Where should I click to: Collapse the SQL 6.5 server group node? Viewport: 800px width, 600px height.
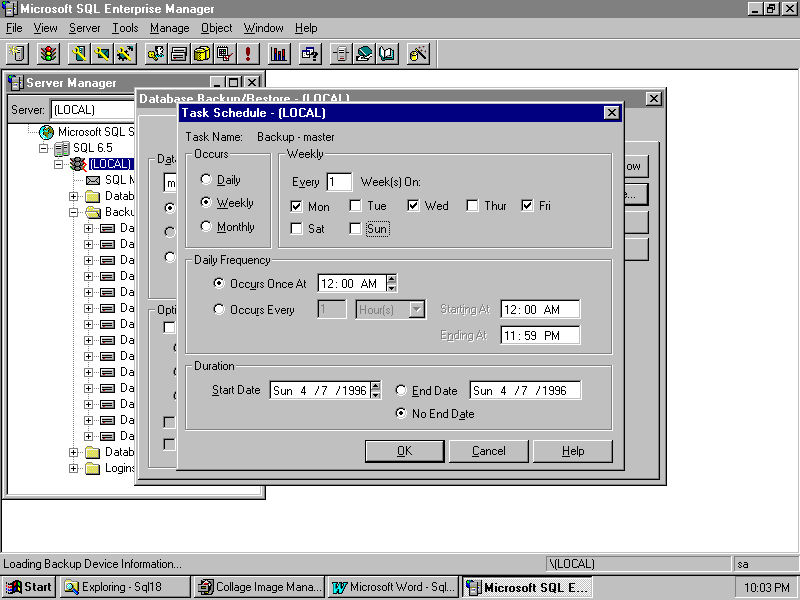tap(44, 148)
